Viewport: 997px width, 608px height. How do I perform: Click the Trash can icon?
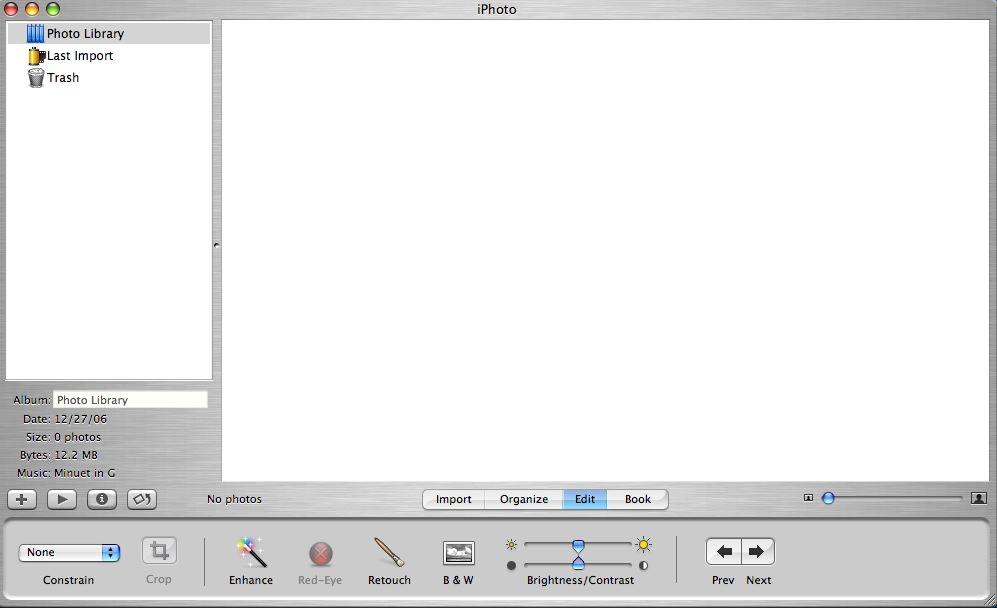point(36,78)
